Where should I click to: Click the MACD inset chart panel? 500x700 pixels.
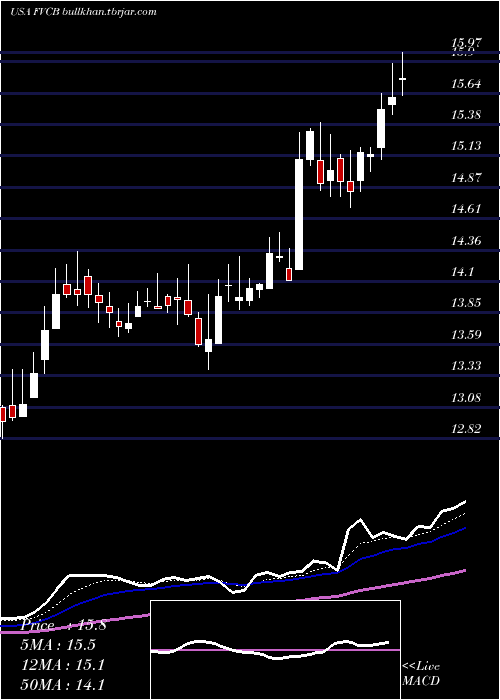pyautogui.click(x=275, y=650)
